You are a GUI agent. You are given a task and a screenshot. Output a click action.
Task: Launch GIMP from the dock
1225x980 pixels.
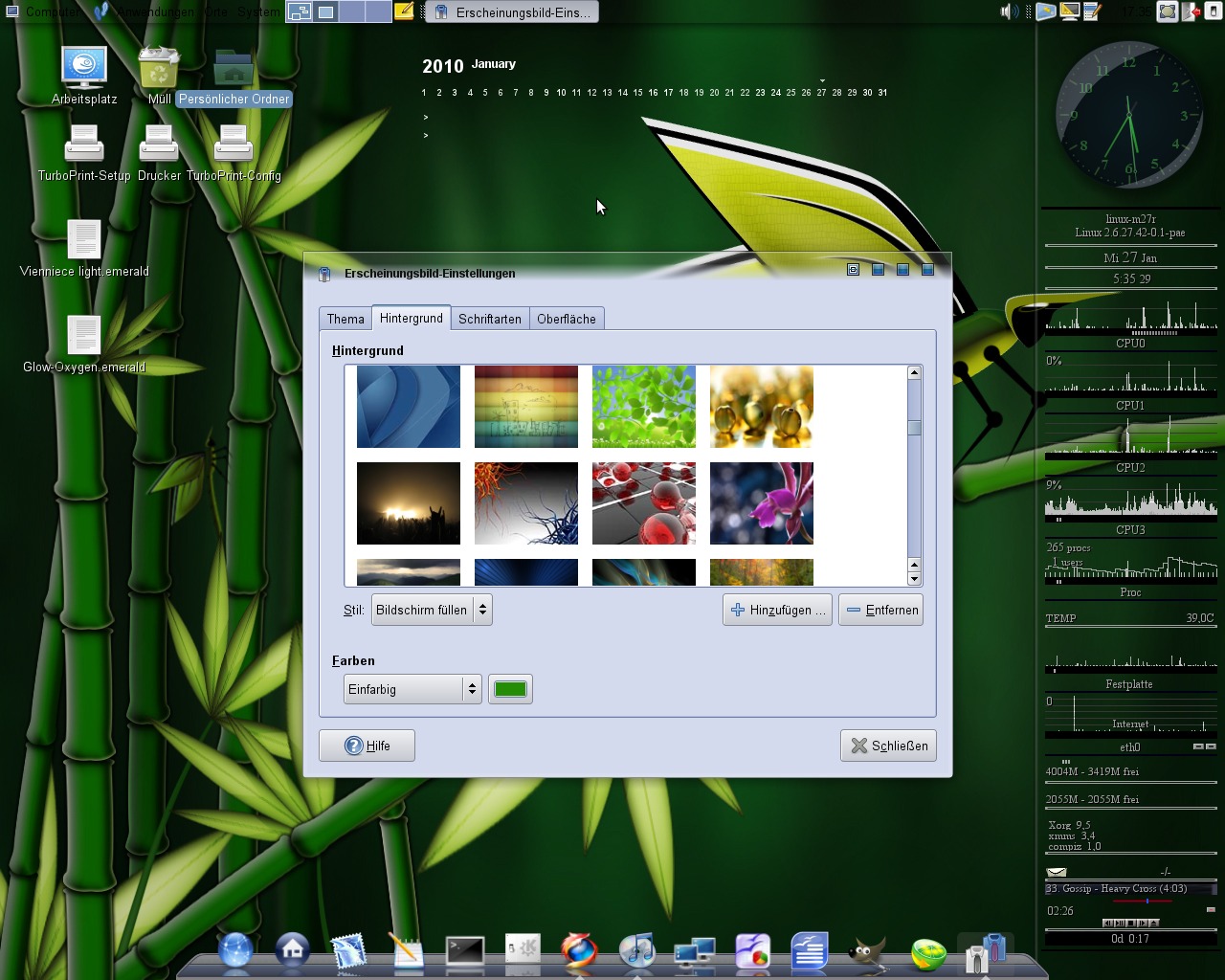coord(867,953)
